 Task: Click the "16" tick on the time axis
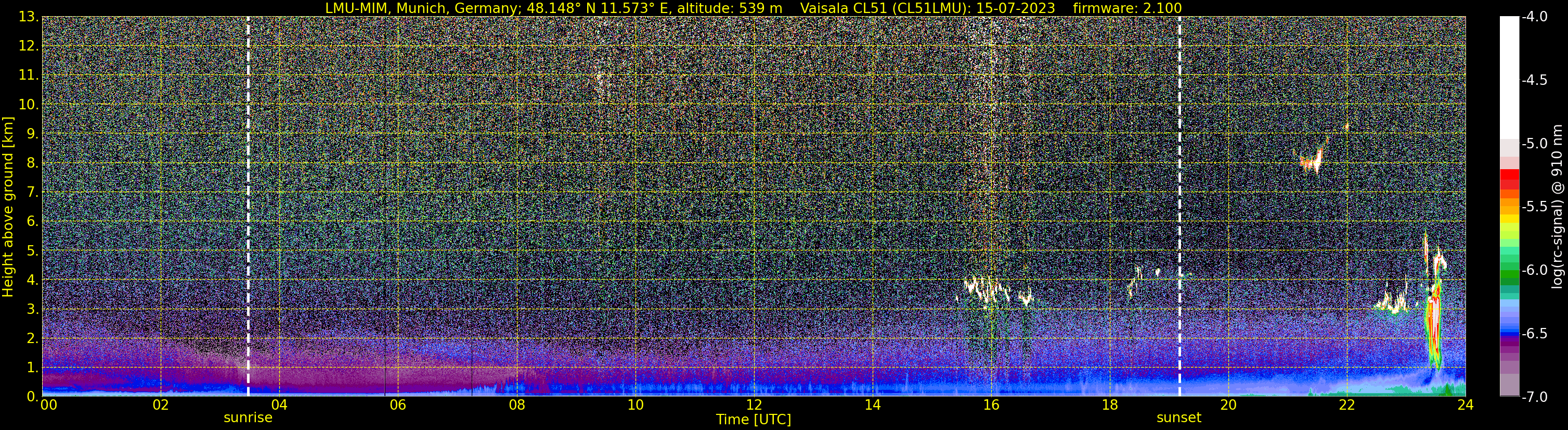tap(991, 404)
